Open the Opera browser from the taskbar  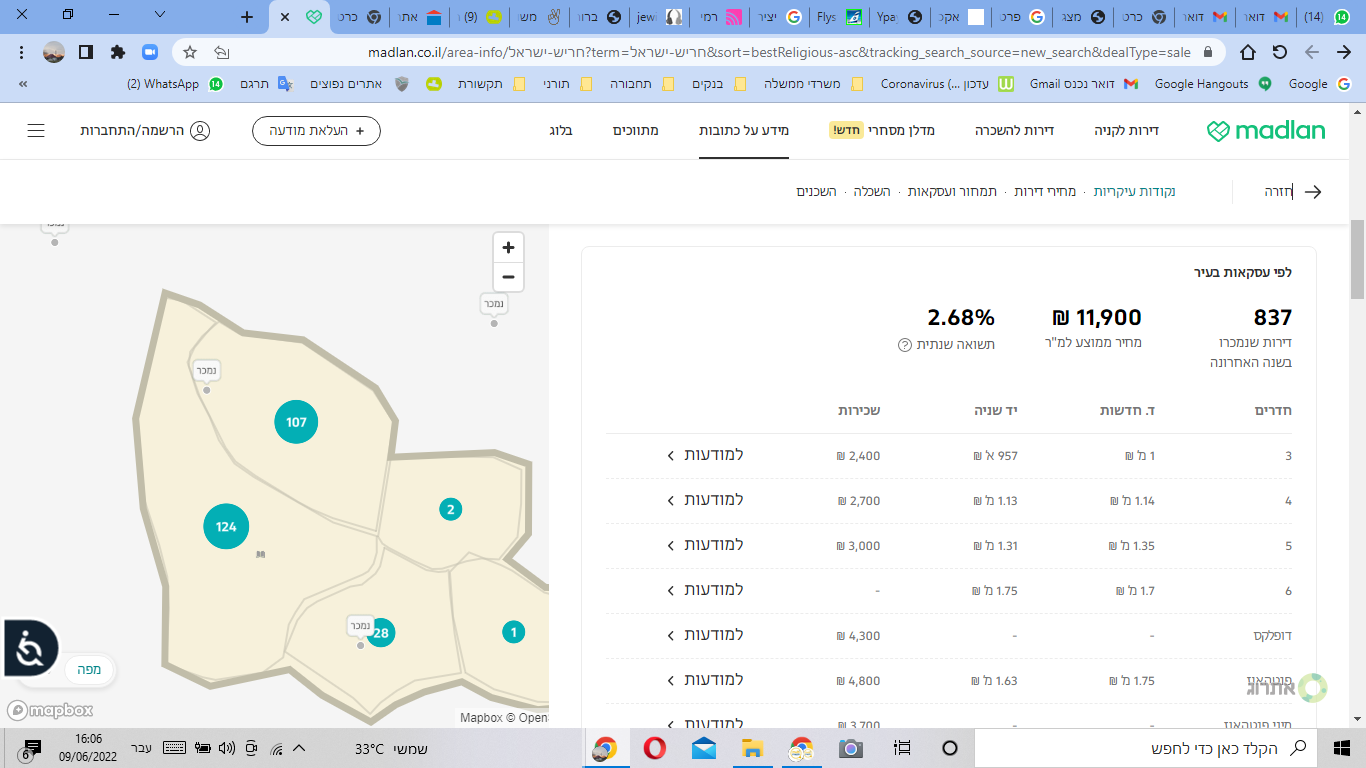[655, 748]
